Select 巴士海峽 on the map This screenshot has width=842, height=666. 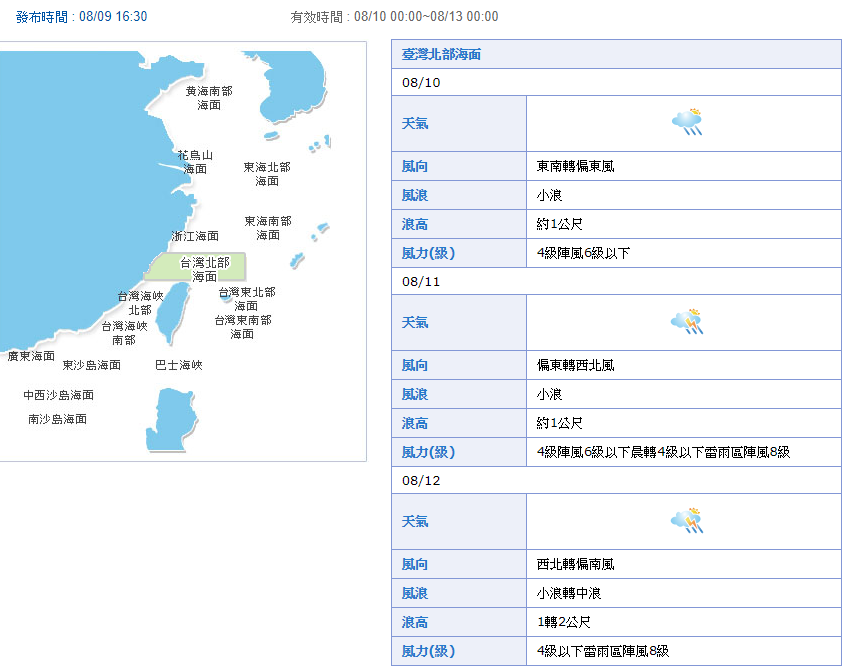pos(179,365)
